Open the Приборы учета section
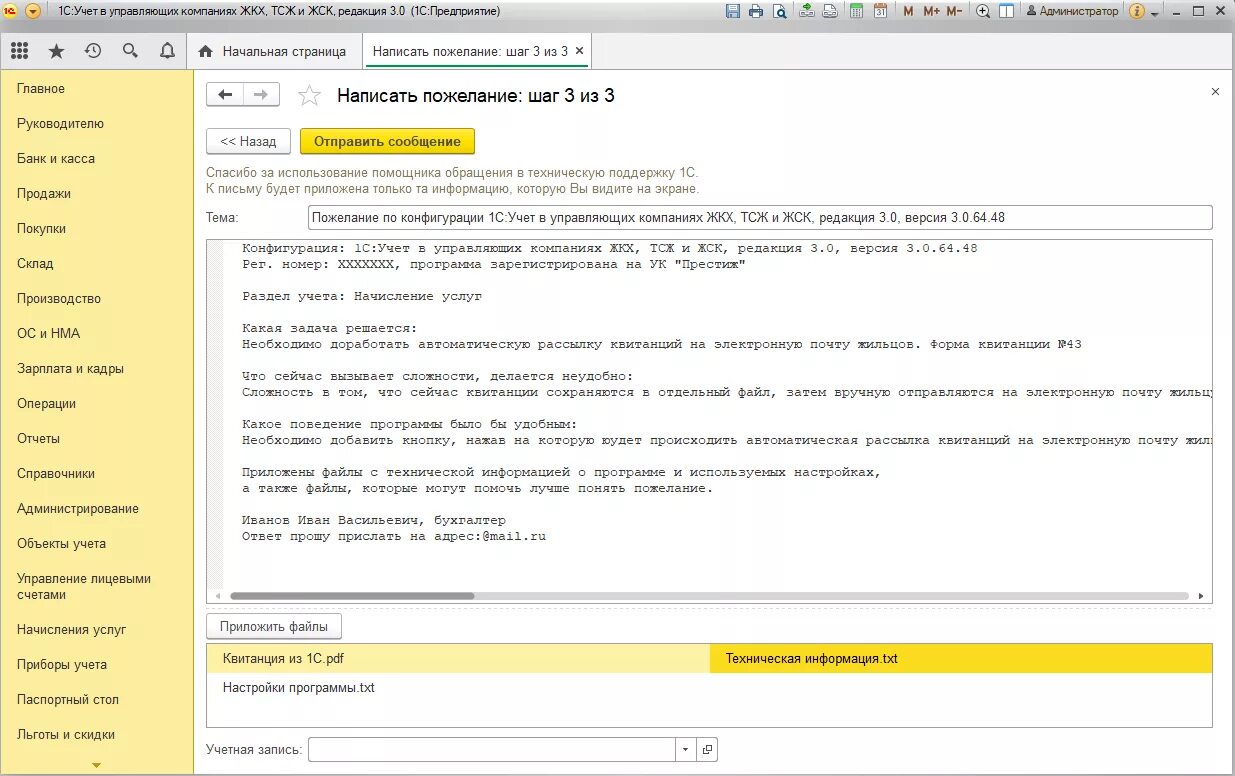Screen dimensions: 1235x776 click(x=62, y=665)
